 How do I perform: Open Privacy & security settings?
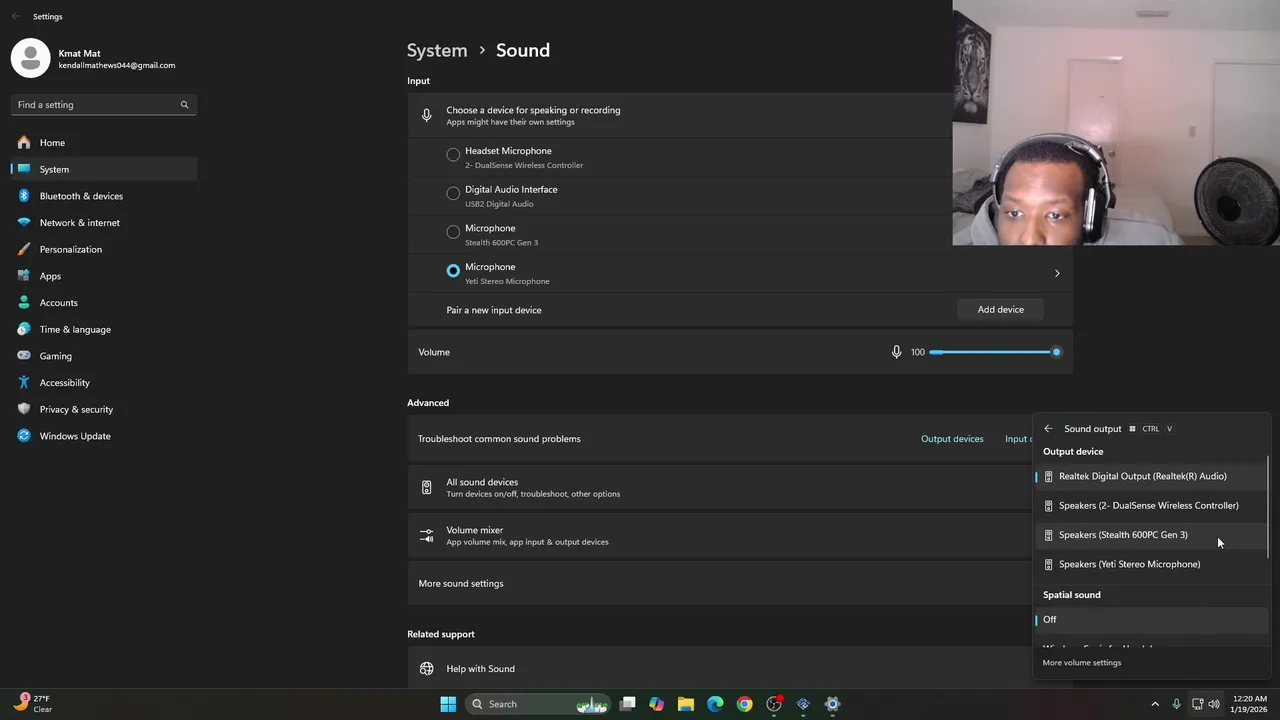click(104, 409)
